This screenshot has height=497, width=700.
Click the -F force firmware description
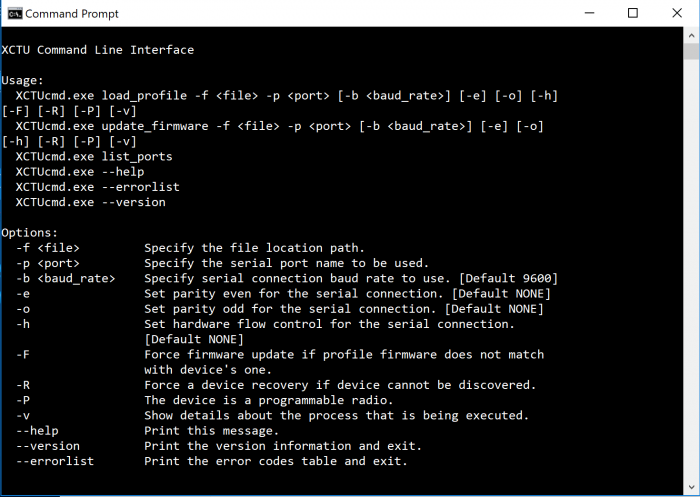coord(344,362)
